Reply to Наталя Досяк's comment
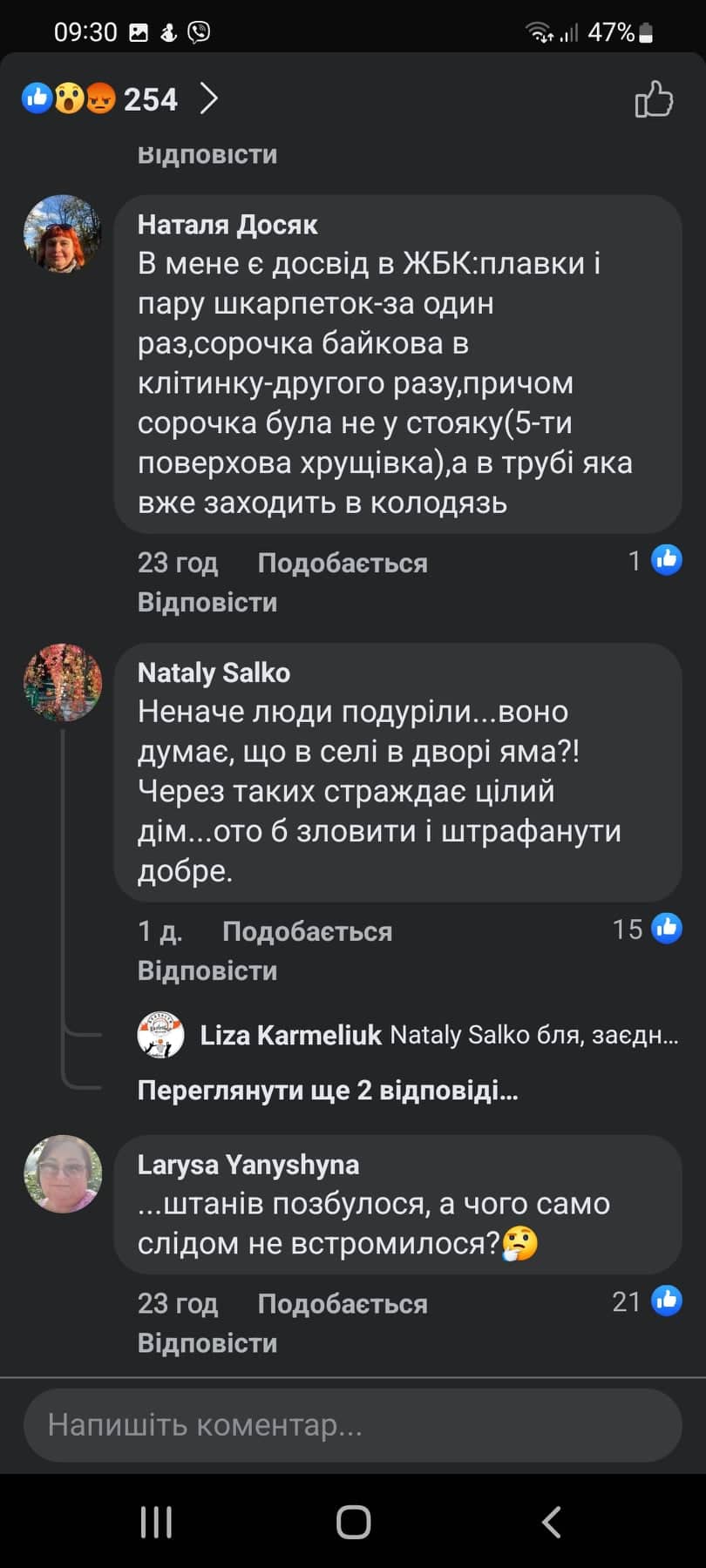This screenshot has height=1568, width=706. 207,602
